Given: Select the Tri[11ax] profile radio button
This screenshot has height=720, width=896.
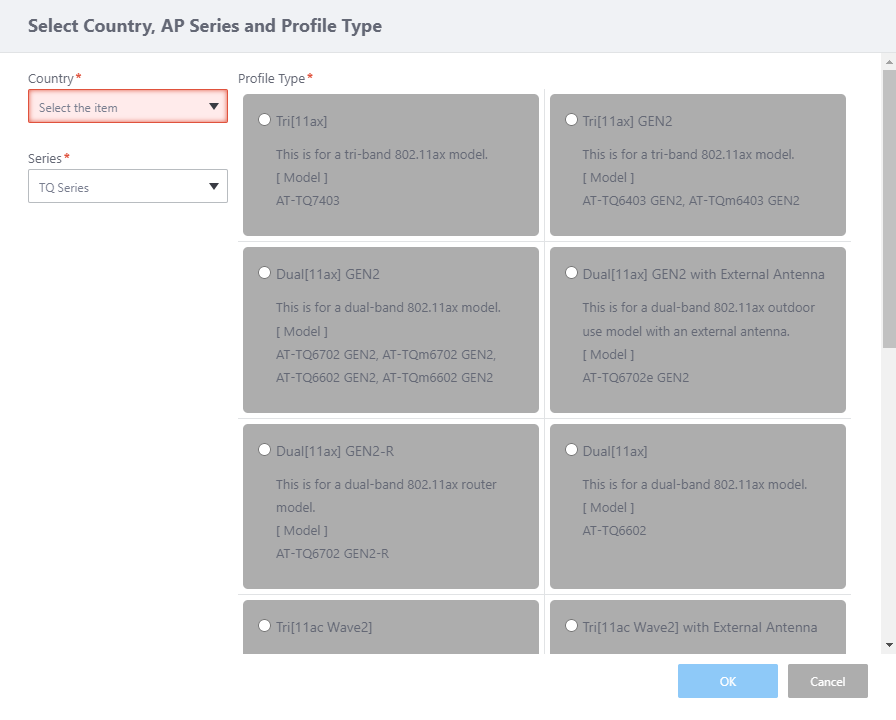Looking at the screenshot, I should pos(264,120).
